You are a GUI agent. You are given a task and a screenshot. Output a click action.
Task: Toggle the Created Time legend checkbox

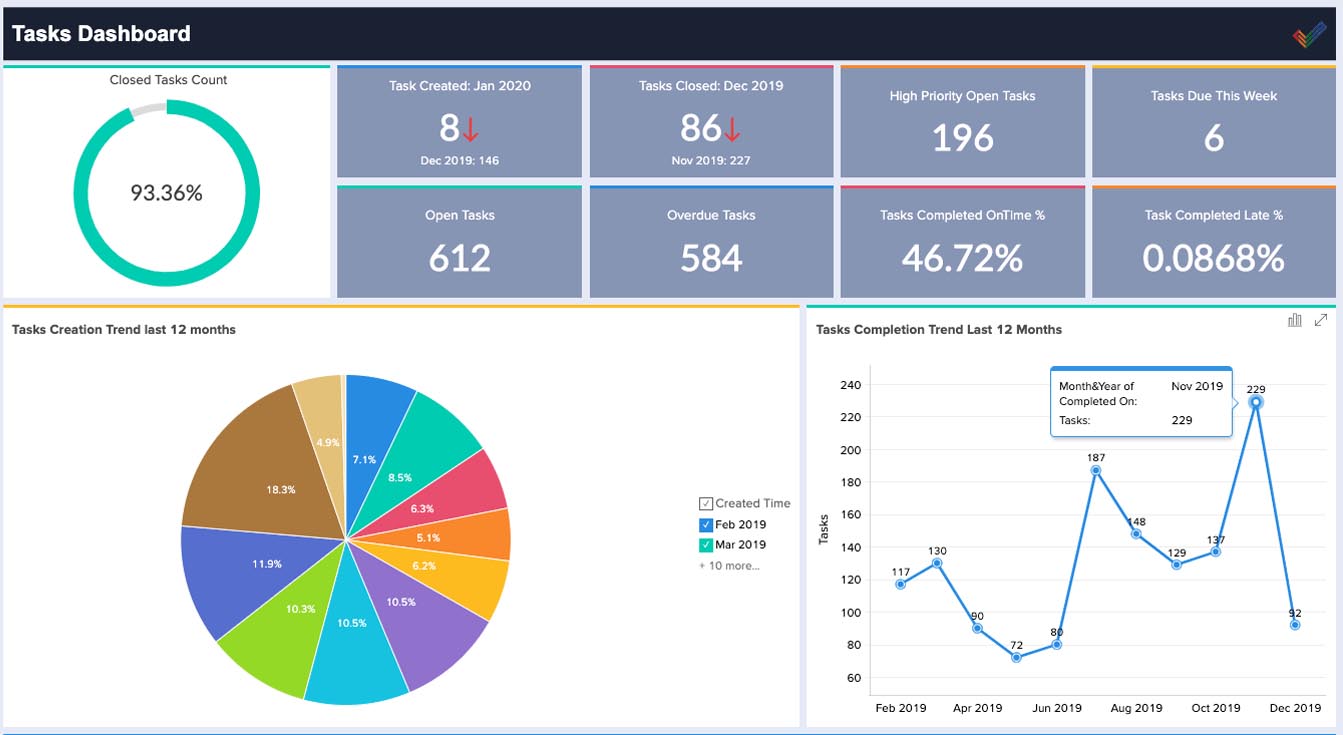pyautogui.click(x=706, y=504)
